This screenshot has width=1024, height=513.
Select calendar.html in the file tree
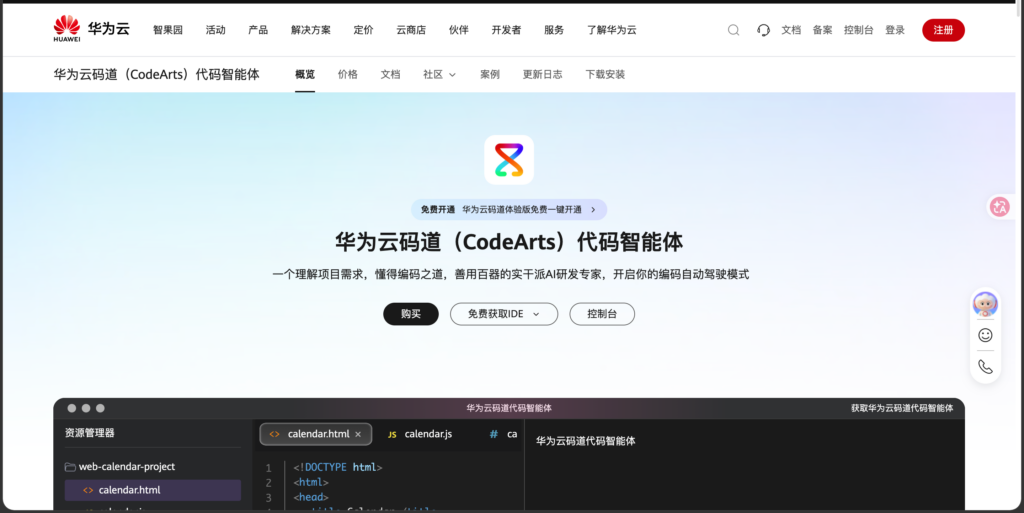tap(153, 490)
